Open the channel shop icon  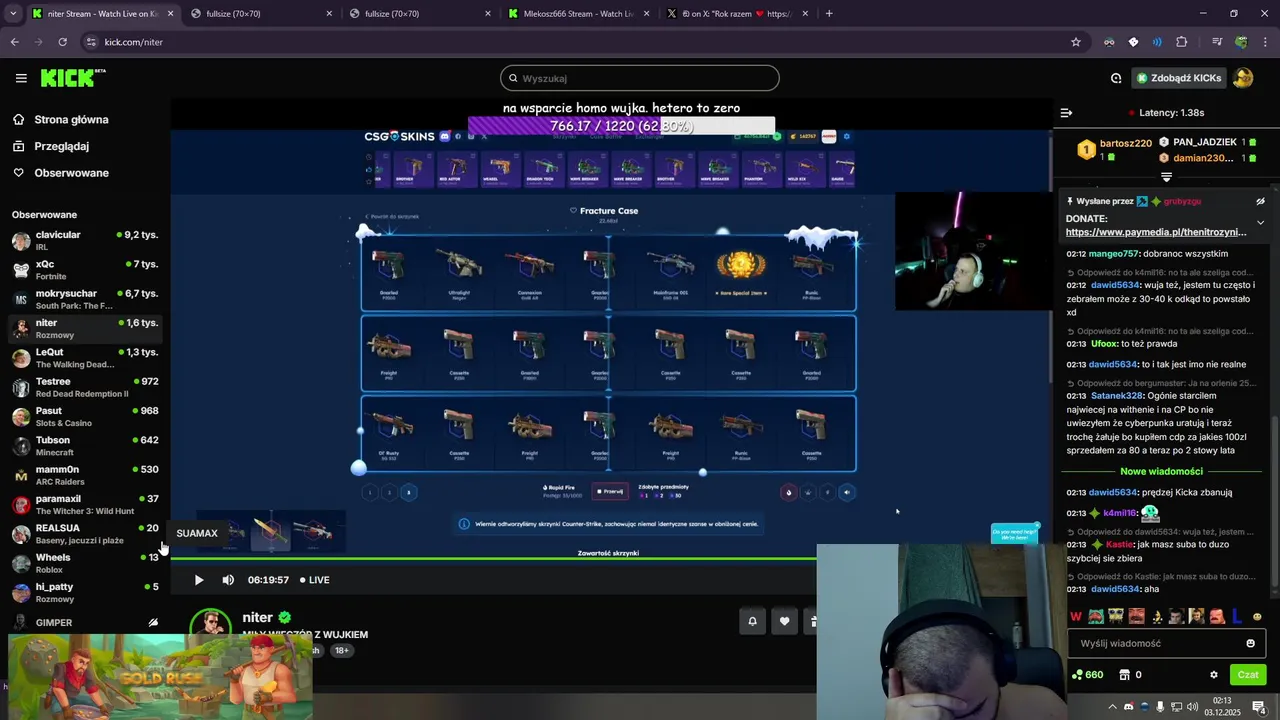pyautogui.click(x=1124, y=675)
